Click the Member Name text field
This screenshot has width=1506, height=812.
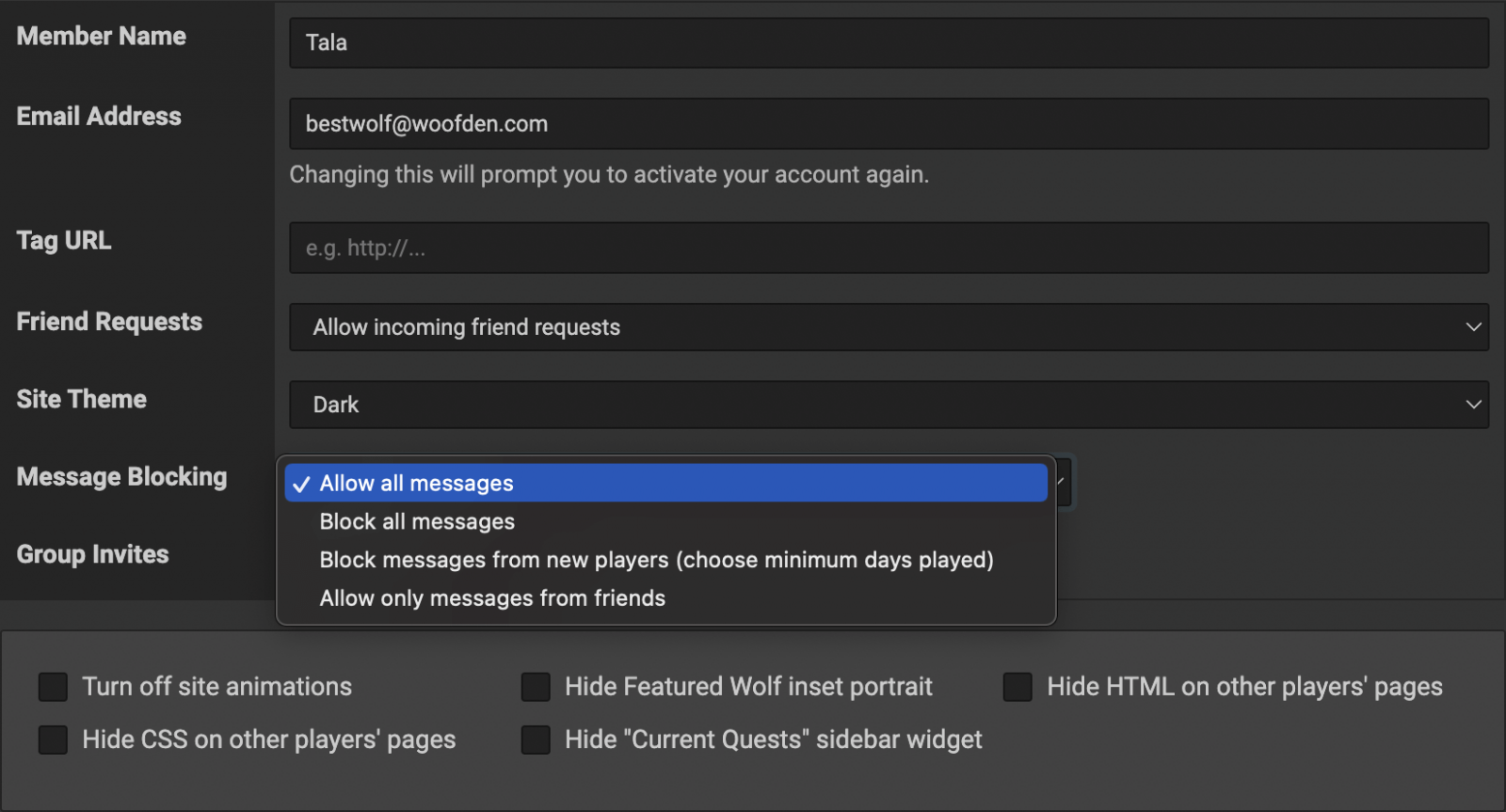point(888,43)
